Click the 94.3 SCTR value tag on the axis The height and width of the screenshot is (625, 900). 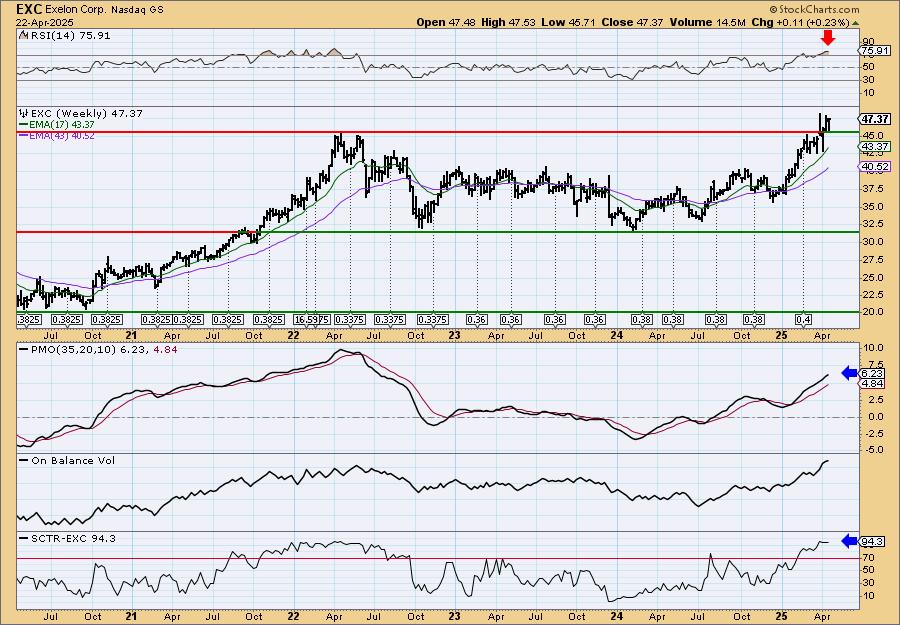[873, 542]
